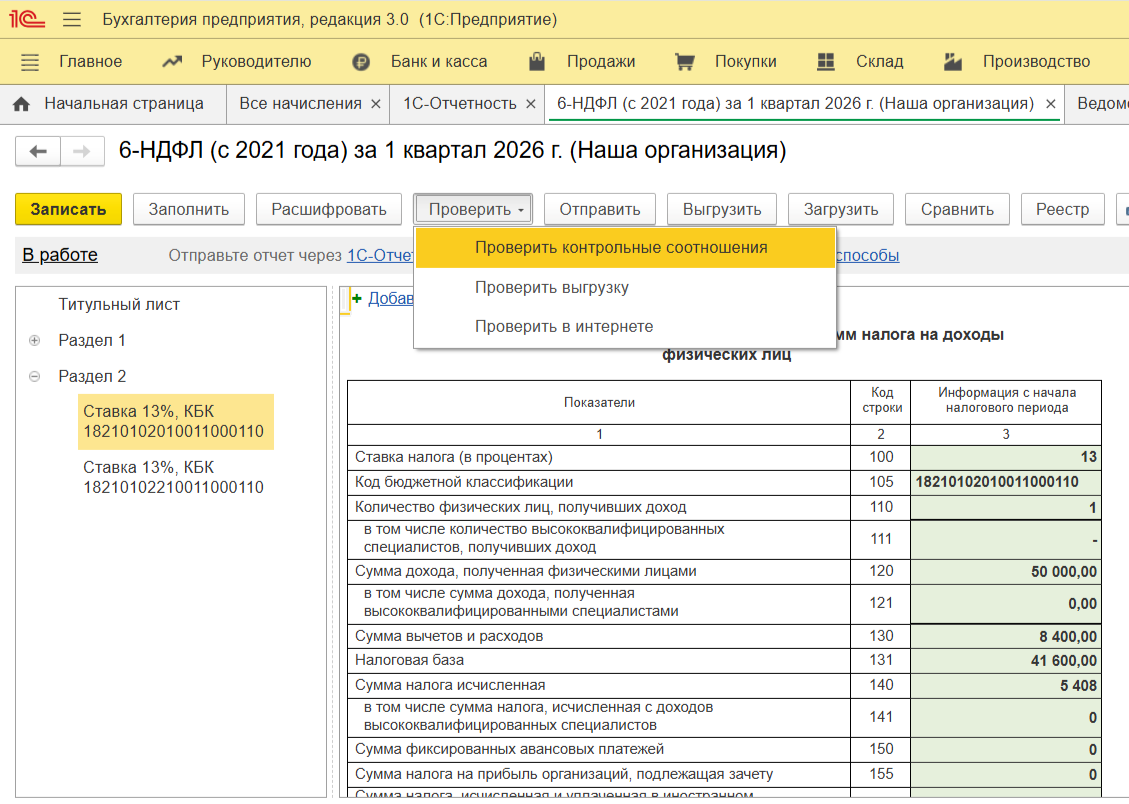Expand the Раздел 1 tree node
This screenshot has height=804, width=1129.
pyautogui.click(x=35, y=341)
